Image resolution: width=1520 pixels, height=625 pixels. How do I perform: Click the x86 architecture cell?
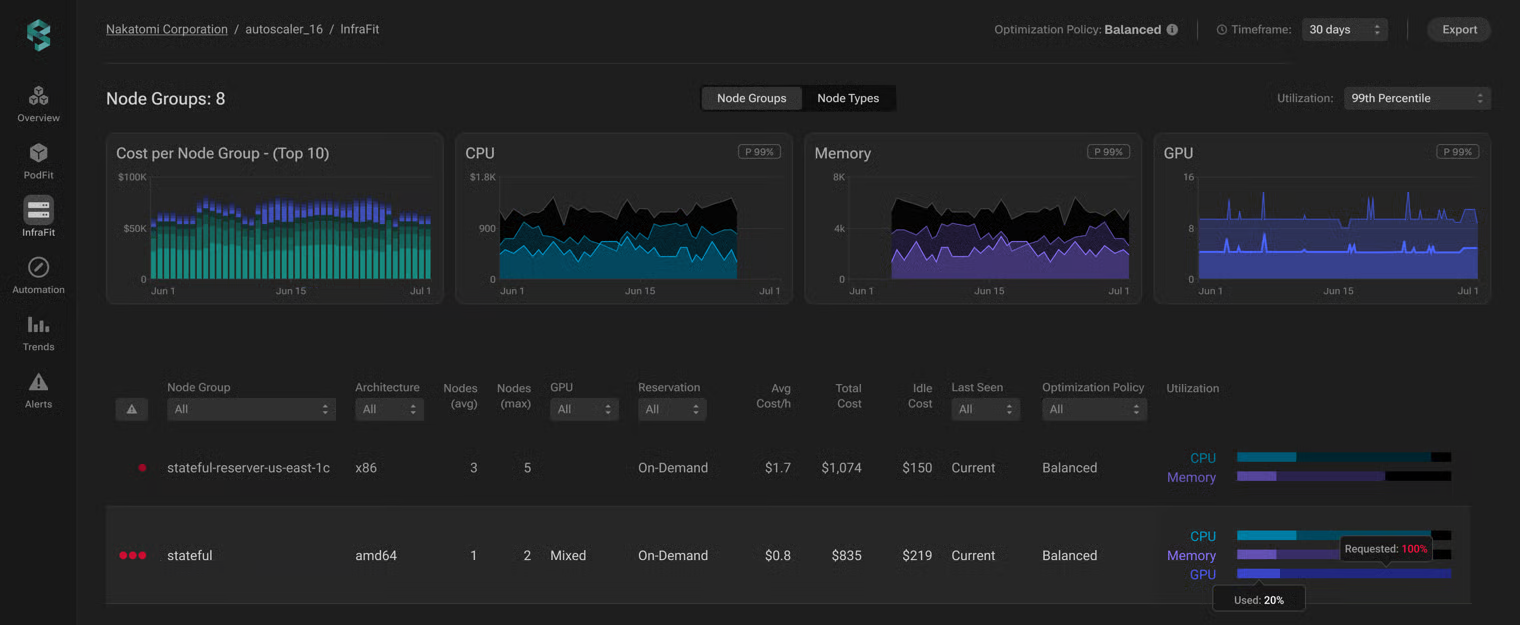pos(366,468)
